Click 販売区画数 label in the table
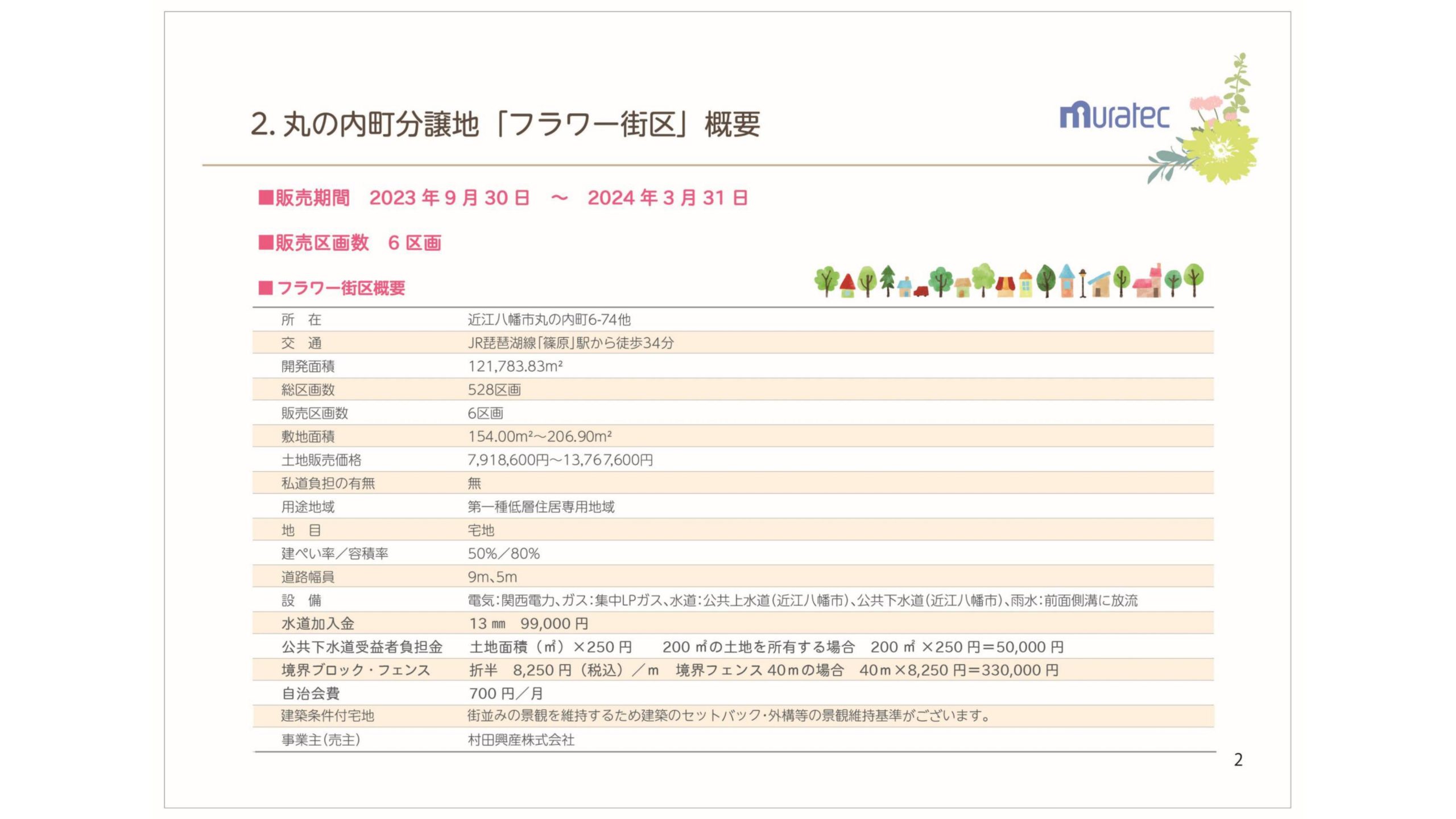Screen dimensions: 1456x819 [x=315, y=413]
